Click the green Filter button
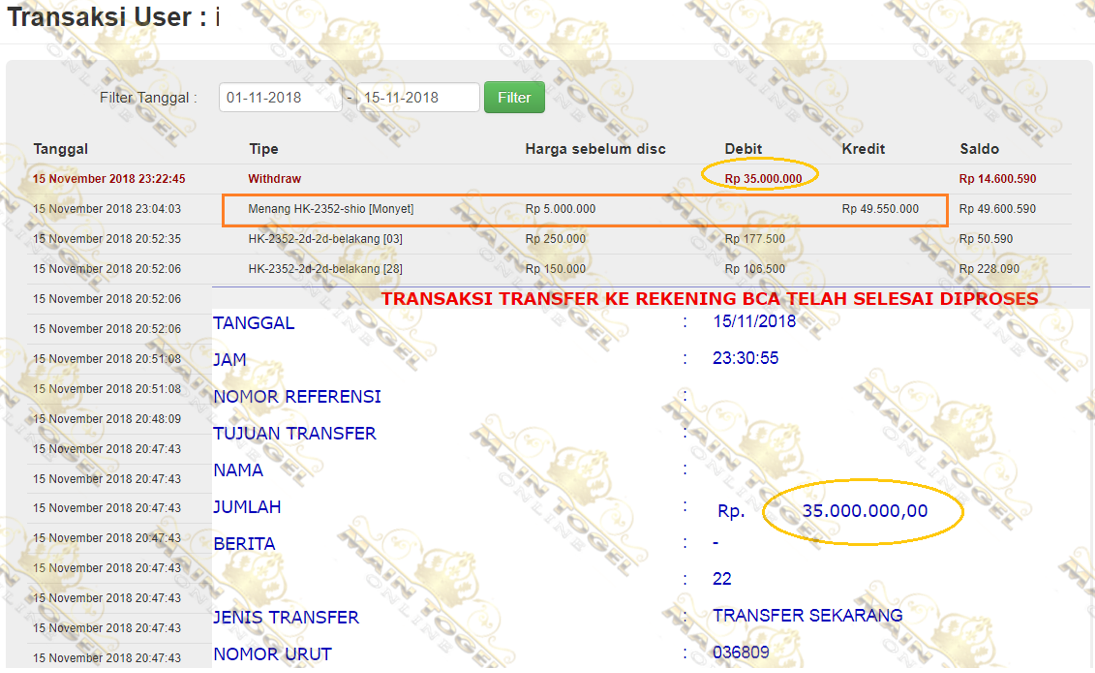 [x=514, y=97]
